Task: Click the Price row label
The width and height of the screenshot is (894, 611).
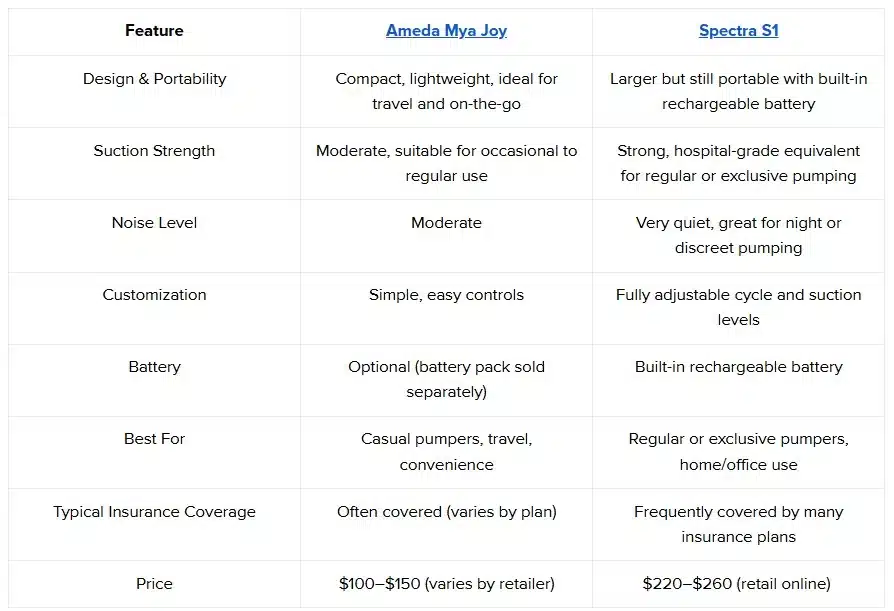Action: pyautogui.click(x=154, y=584)
